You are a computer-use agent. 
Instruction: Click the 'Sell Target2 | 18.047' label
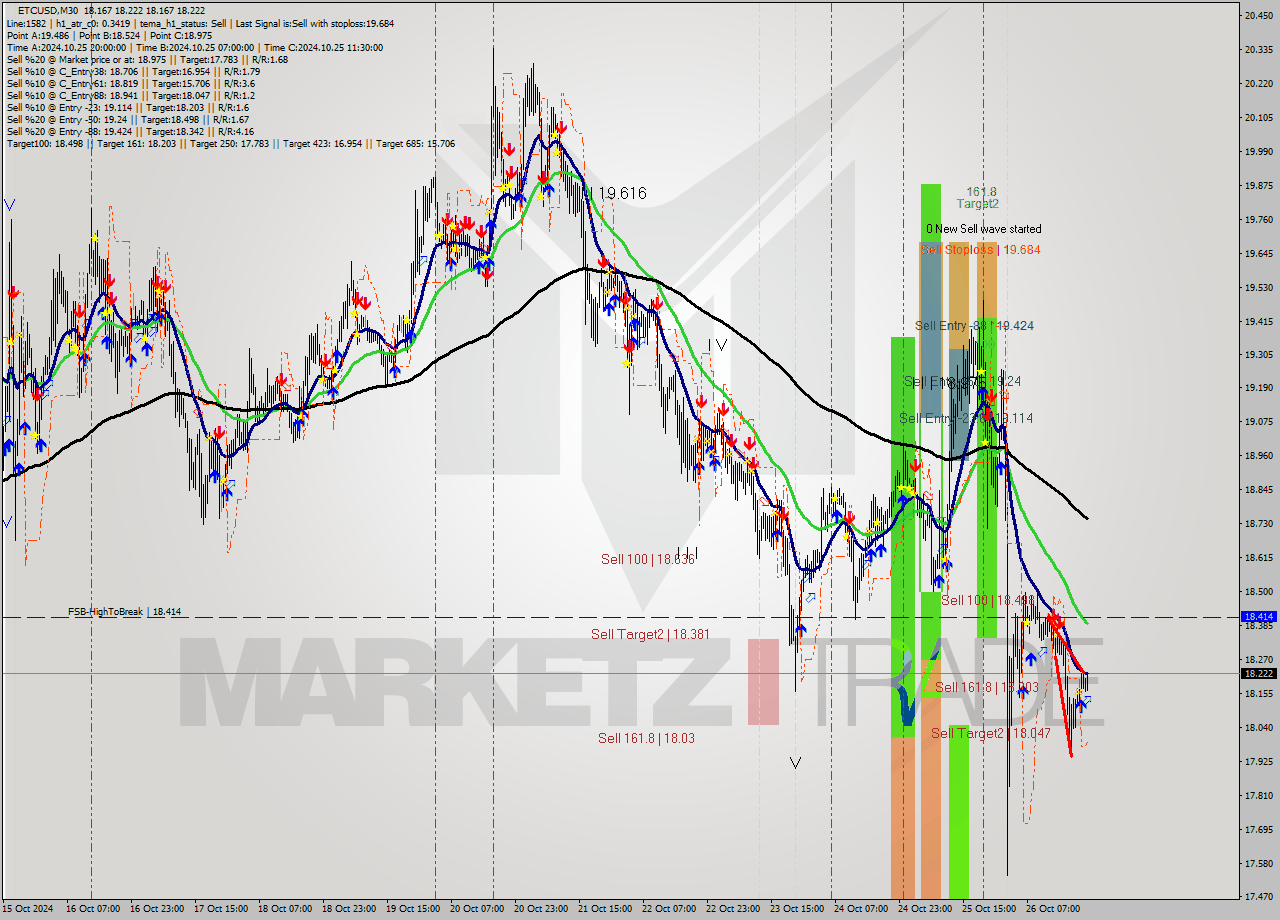[x=991, y=733]
